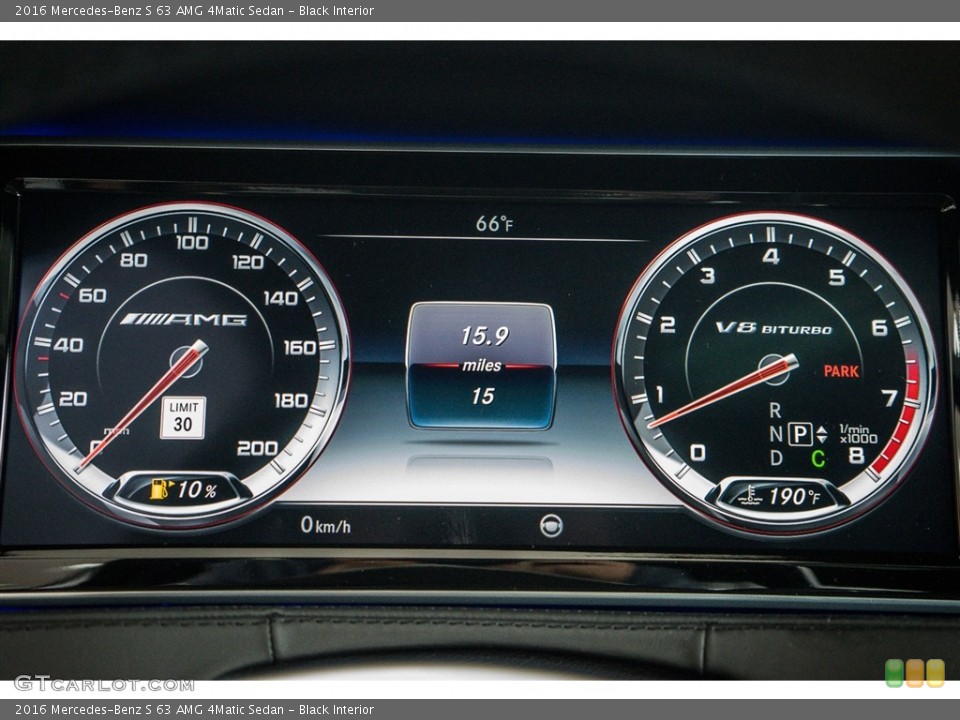The width and height of the screenshot is (960, 720).
Task: Click the bottom caption Black Interior text
Action: (x=336, y=710)
